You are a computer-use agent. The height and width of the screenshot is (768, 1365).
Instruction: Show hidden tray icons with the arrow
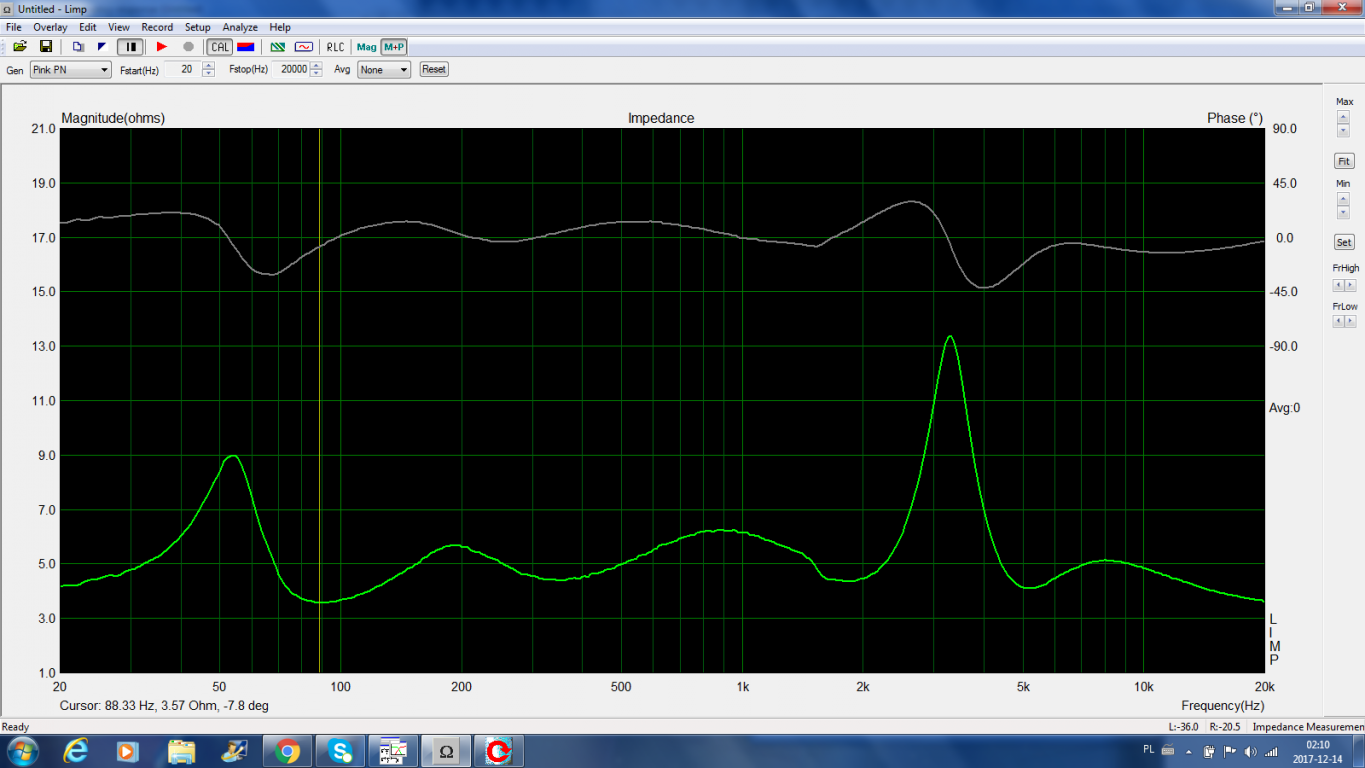click(x=1189, y=751)
